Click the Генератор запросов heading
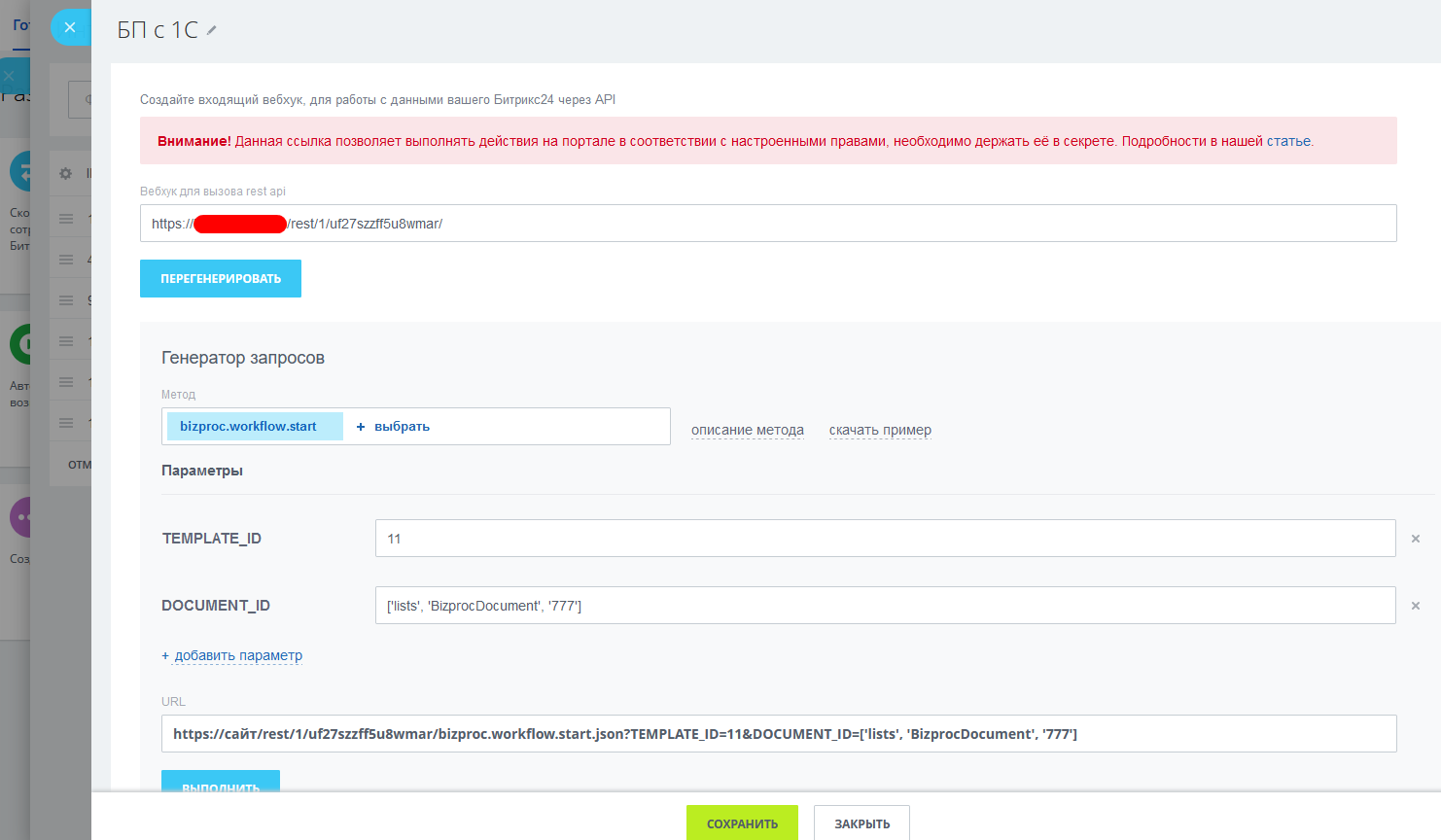Screen dimensions: 1441x840 pos(243,358)
